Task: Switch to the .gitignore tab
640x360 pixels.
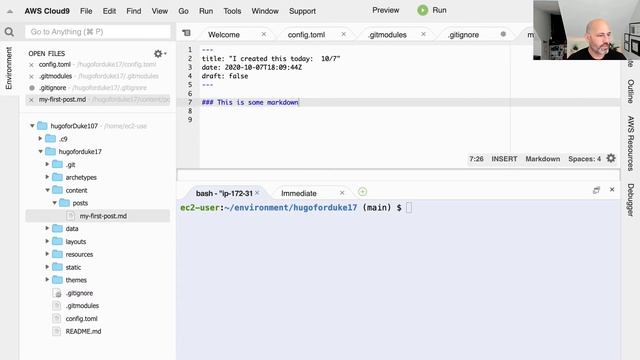Action: (463, 35)
